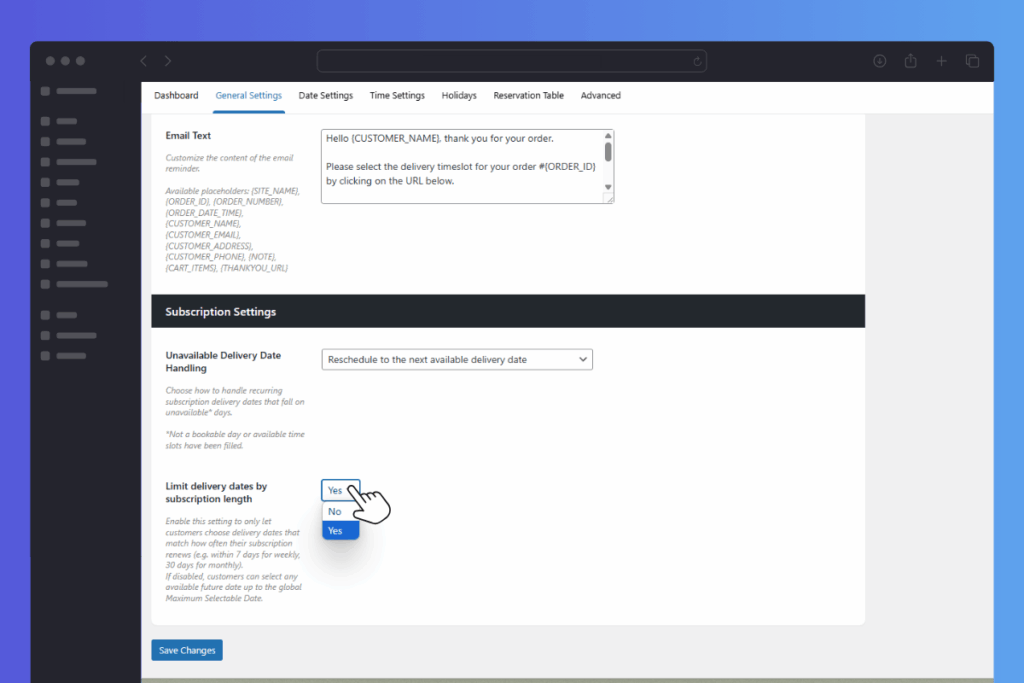Image resolution: width=1024 pixels, height=683 pixels.
Task: Open the Unavailable Delivery Date Handling dropdown
Action: tap(456, 359)
